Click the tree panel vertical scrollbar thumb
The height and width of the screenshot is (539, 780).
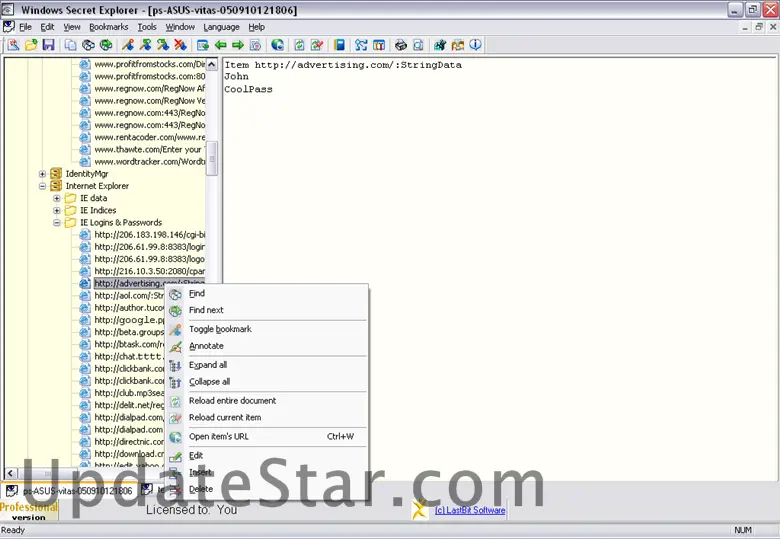pos(212,155)
